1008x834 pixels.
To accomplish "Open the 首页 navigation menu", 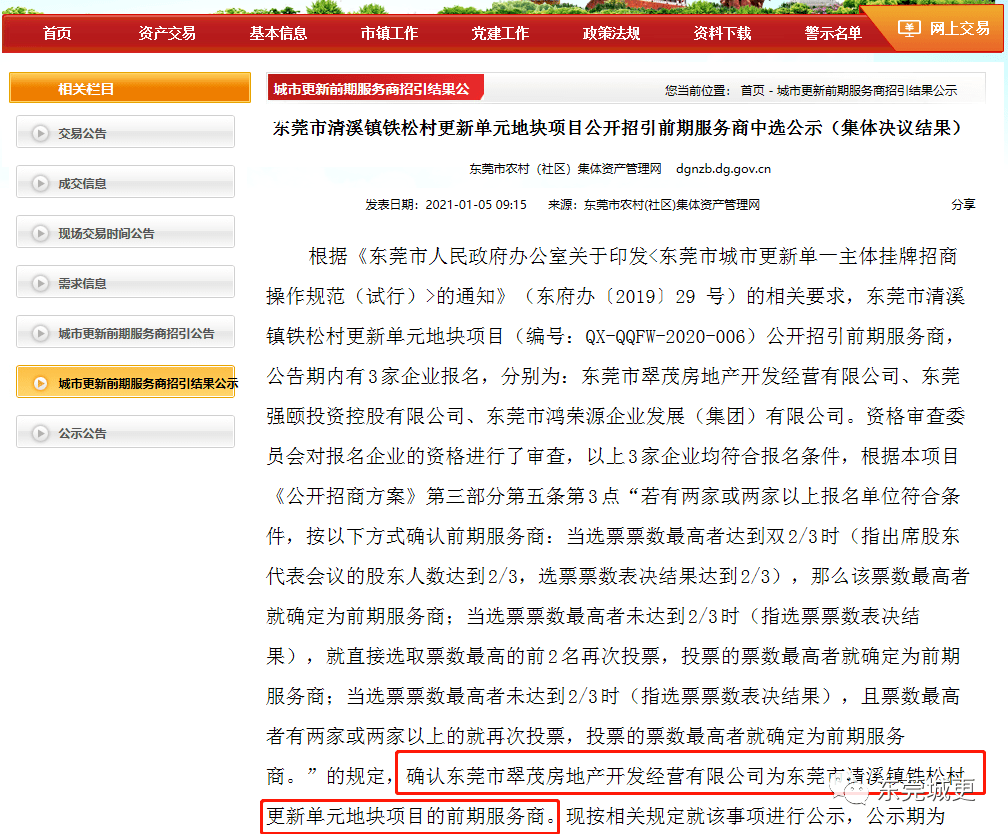I will tap(57, 33).
